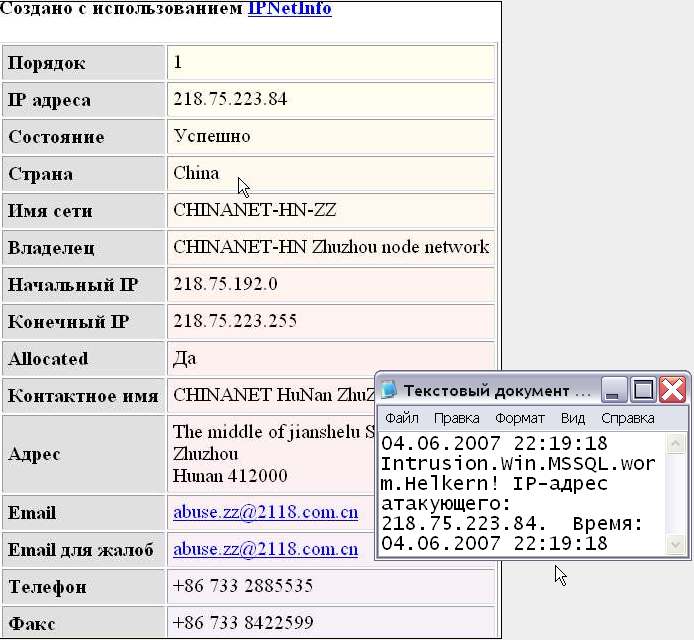Click the IP address value 218.75.223.84 in table
This screenshot has height=640, width=694.
click(230, 99)
